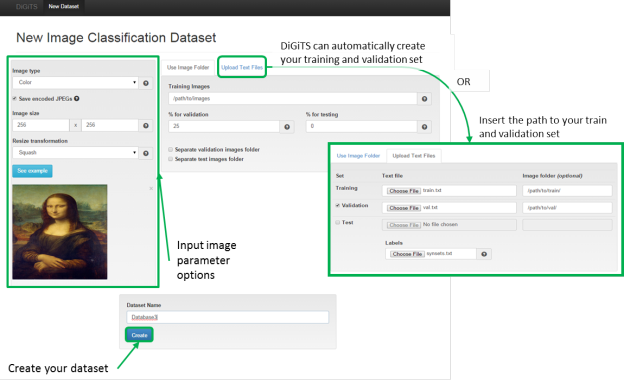Toggle the Save encoded JPEGs checkbox

pos(15,98)
